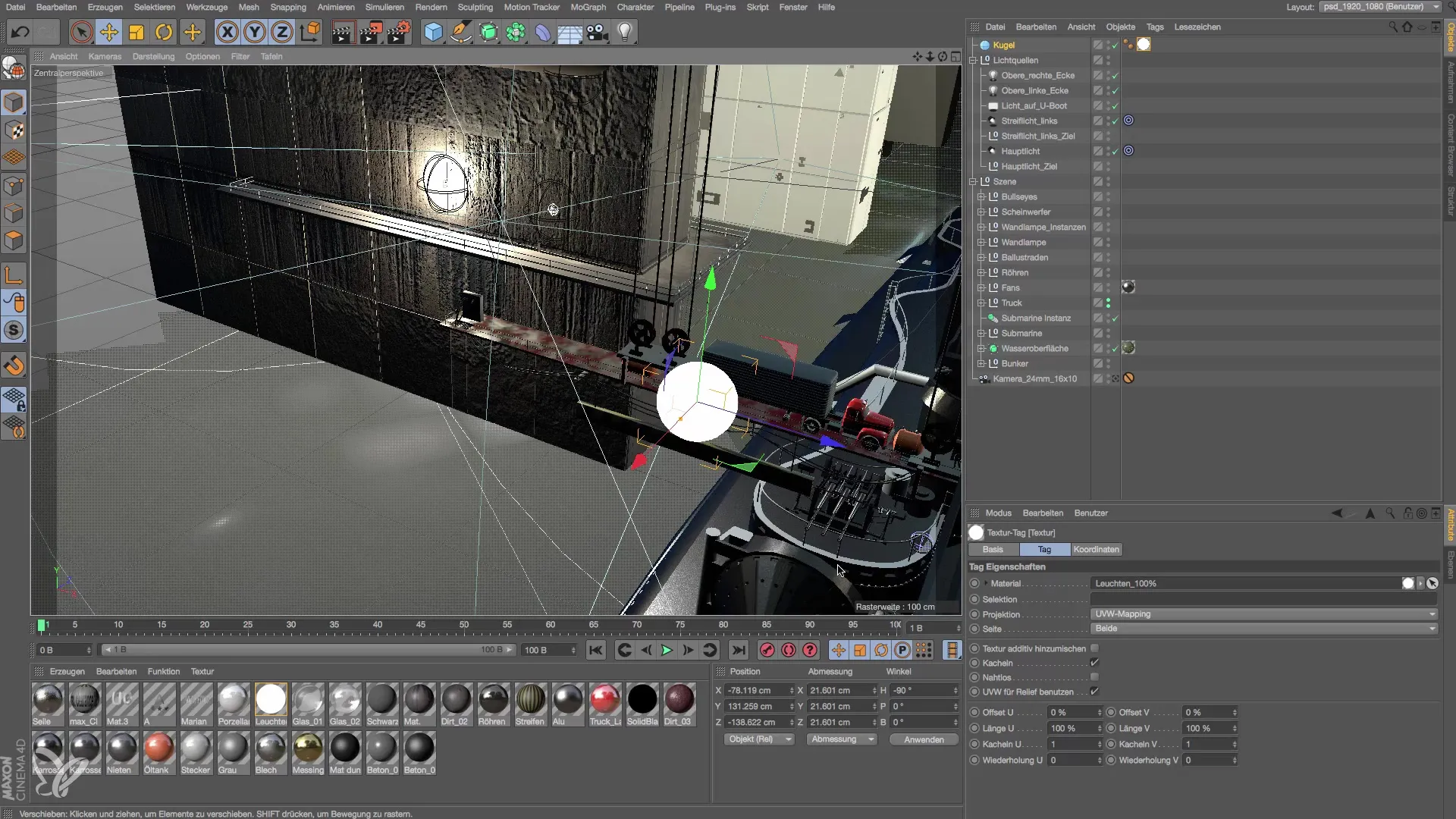Toggle the Nahtlos checkbox
Image resolution: width=1456 pixels, height=819 pixels.
(x=1094, y=677)
